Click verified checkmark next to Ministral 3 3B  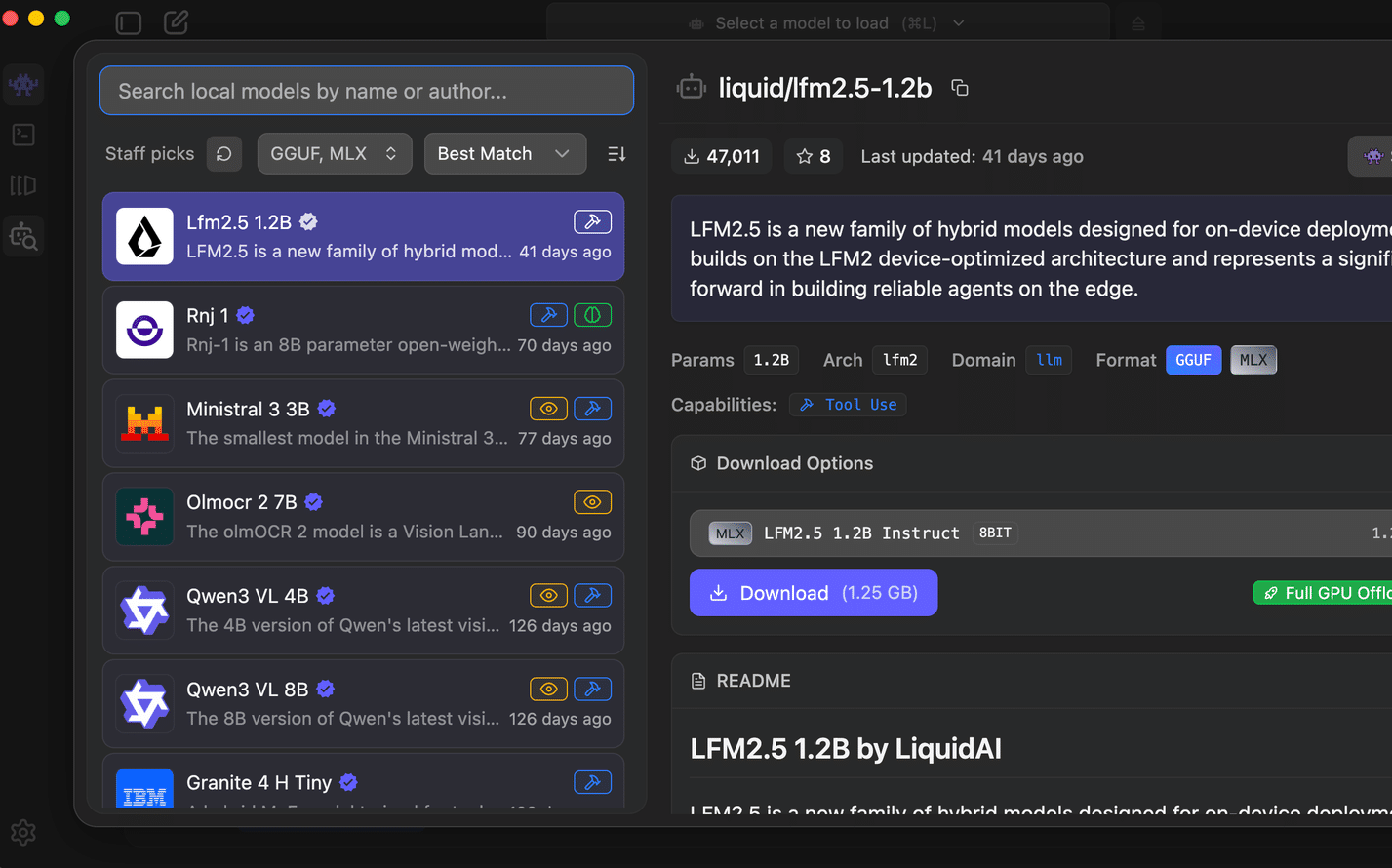(327, 409)
